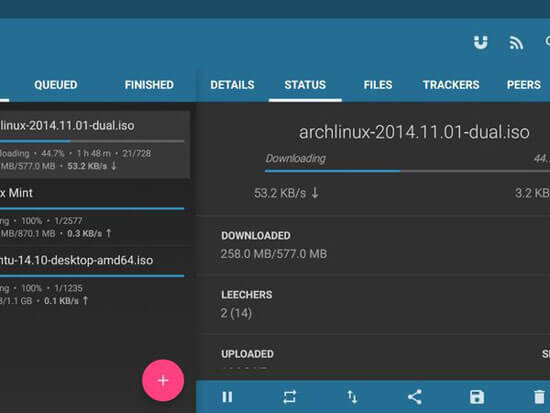Delete the torrent with the trash icon
The image size is (550, 413).
point(539,397)
